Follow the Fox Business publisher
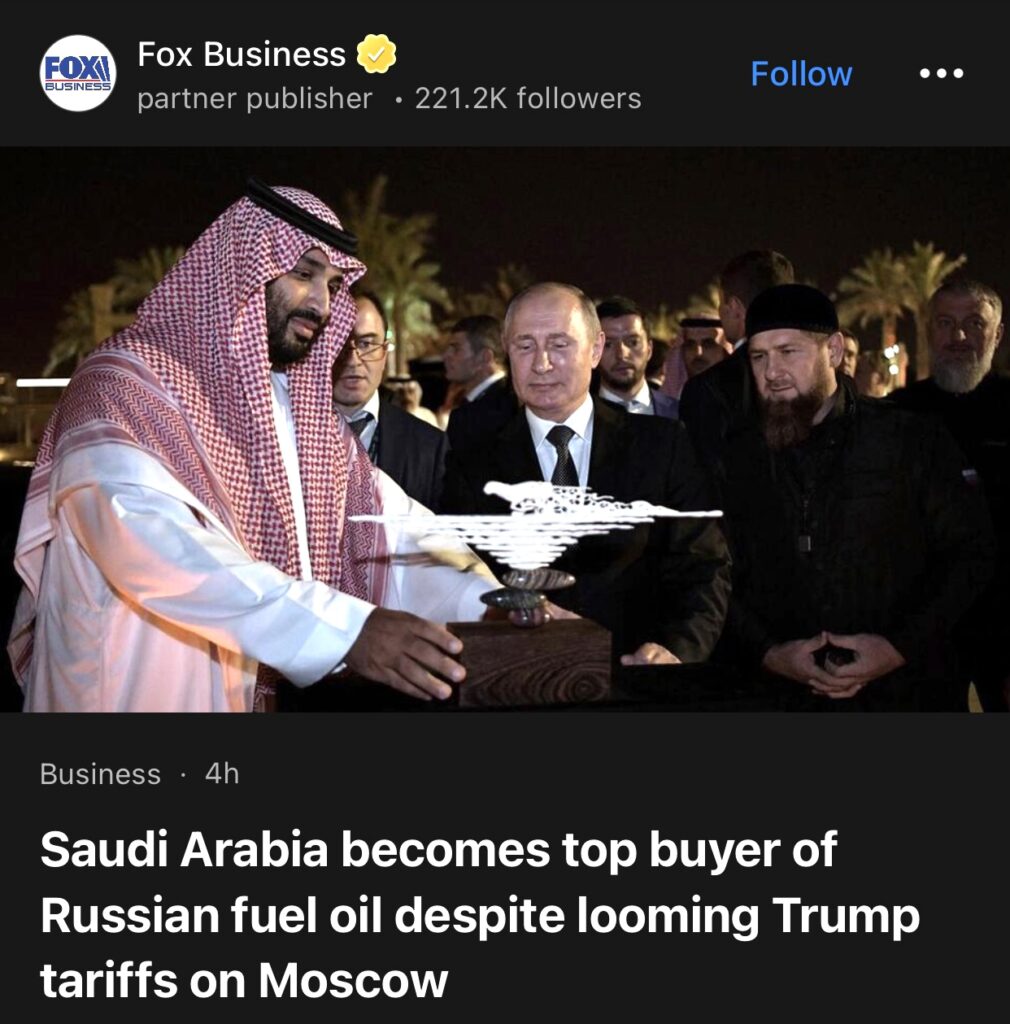The image size is (1010, 1024). point(801,73)
